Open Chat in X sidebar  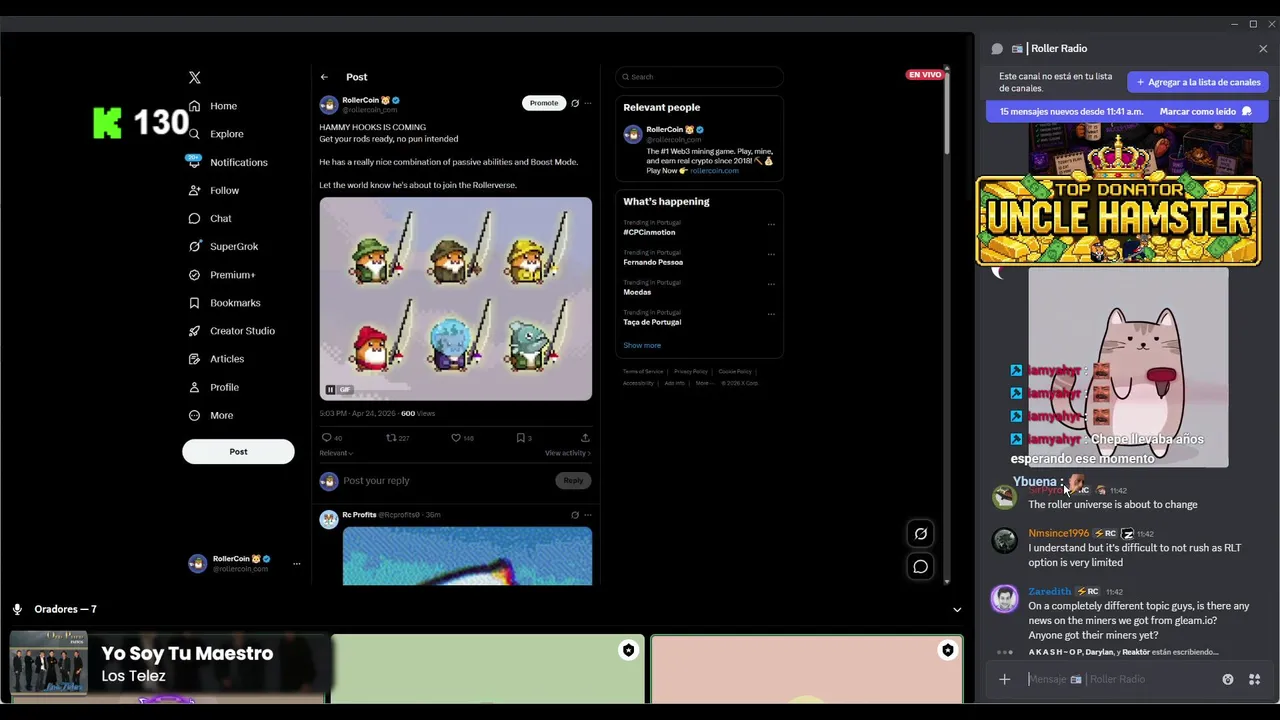tap(211, 218)
